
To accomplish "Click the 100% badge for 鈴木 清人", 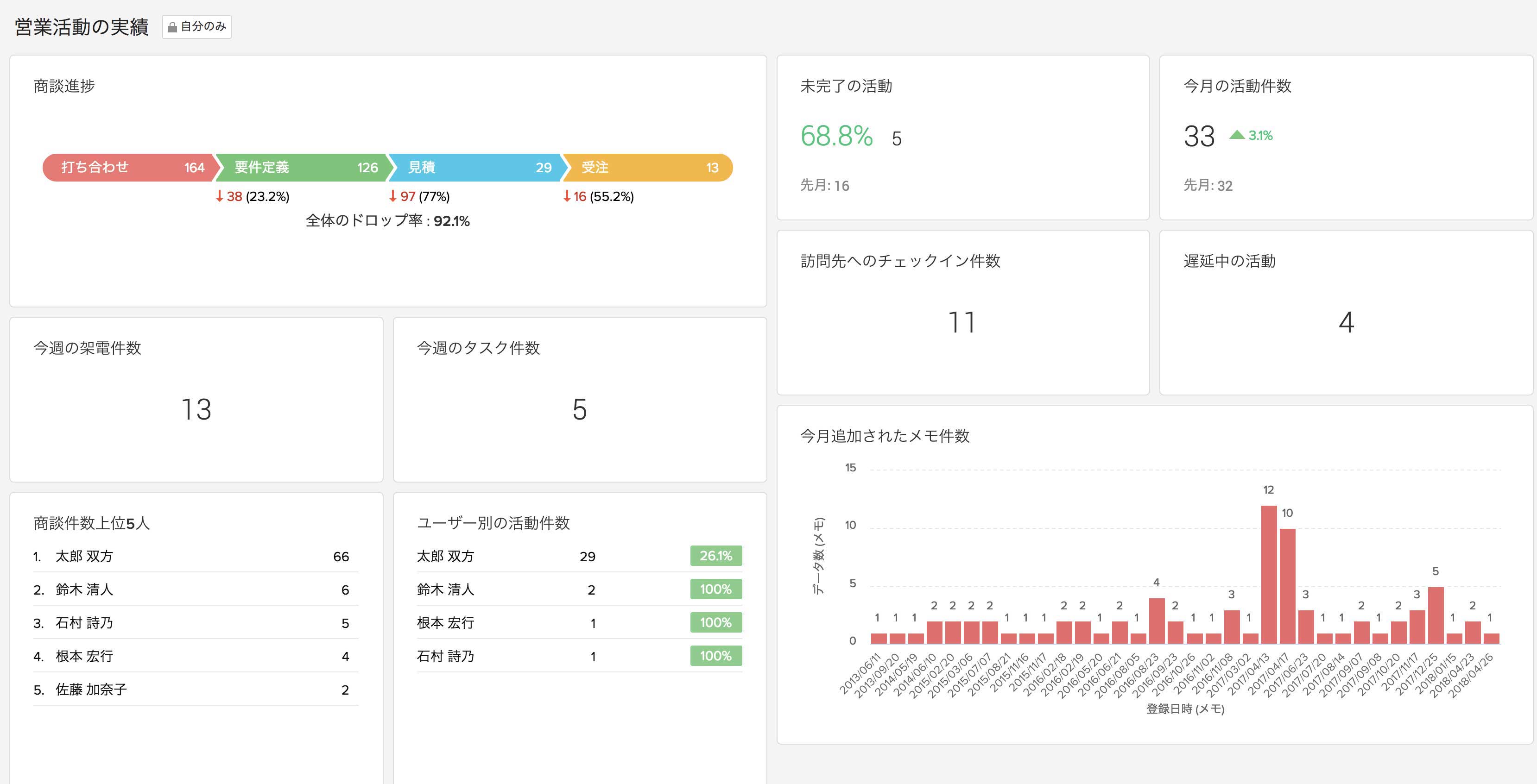I will click(x=715, y=589).
